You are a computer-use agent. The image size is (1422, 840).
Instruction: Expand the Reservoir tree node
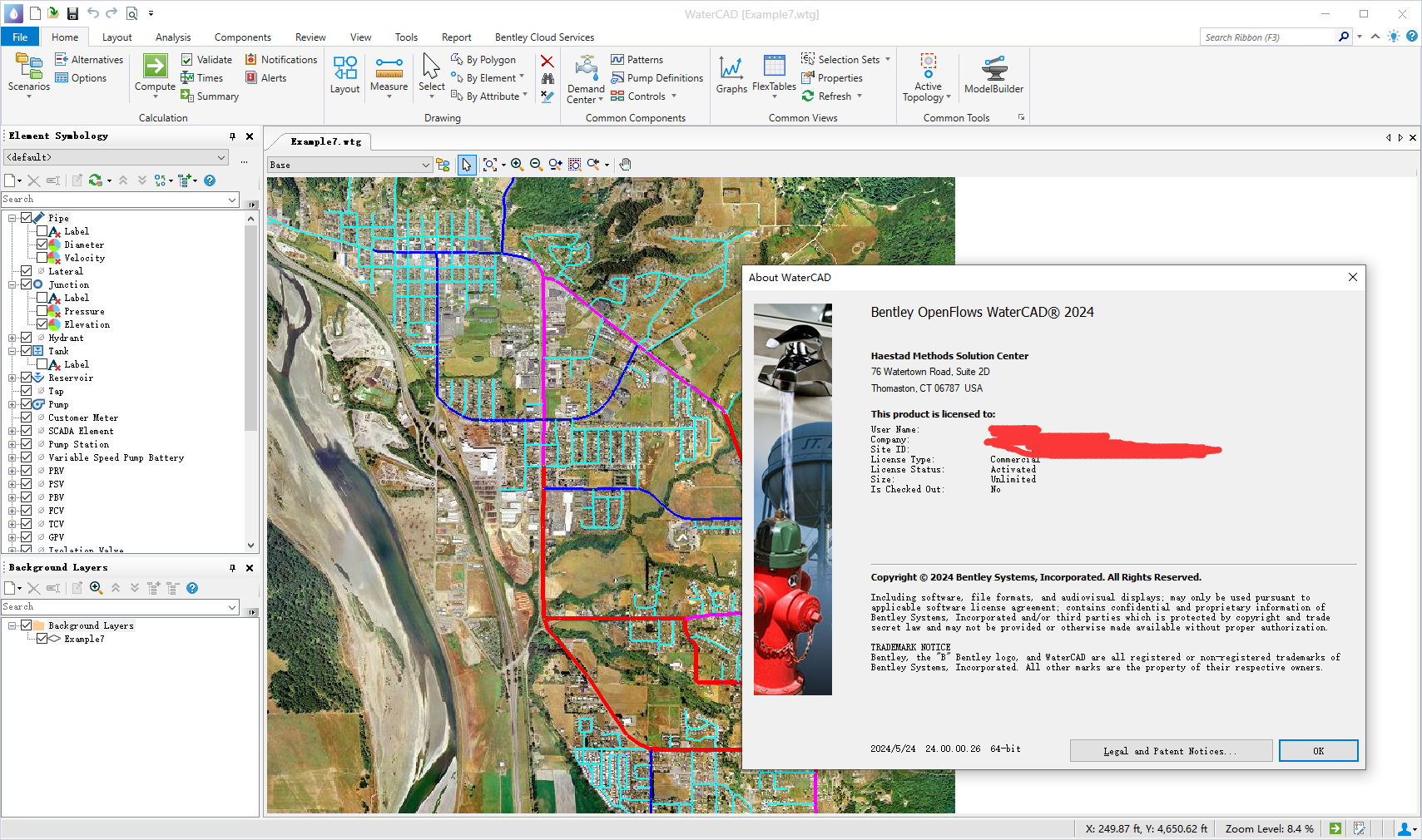12,378
